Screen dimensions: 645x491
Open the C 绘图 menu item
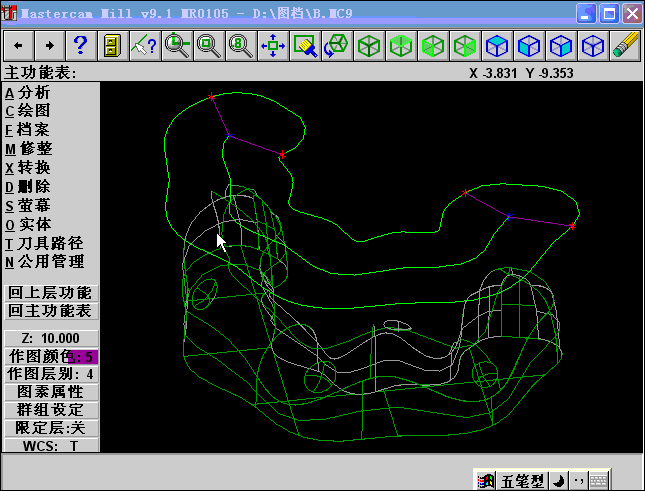pyautogui.click(x=28, y=111)
